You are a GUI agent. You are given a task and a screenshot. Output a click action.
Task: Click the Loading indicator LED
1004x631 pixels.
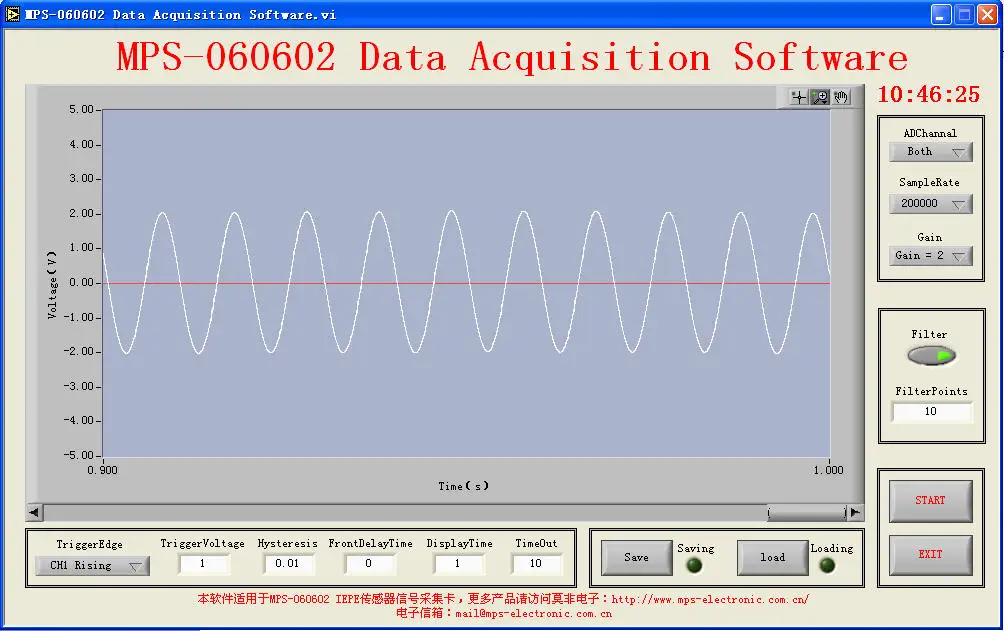click(827, 565)
